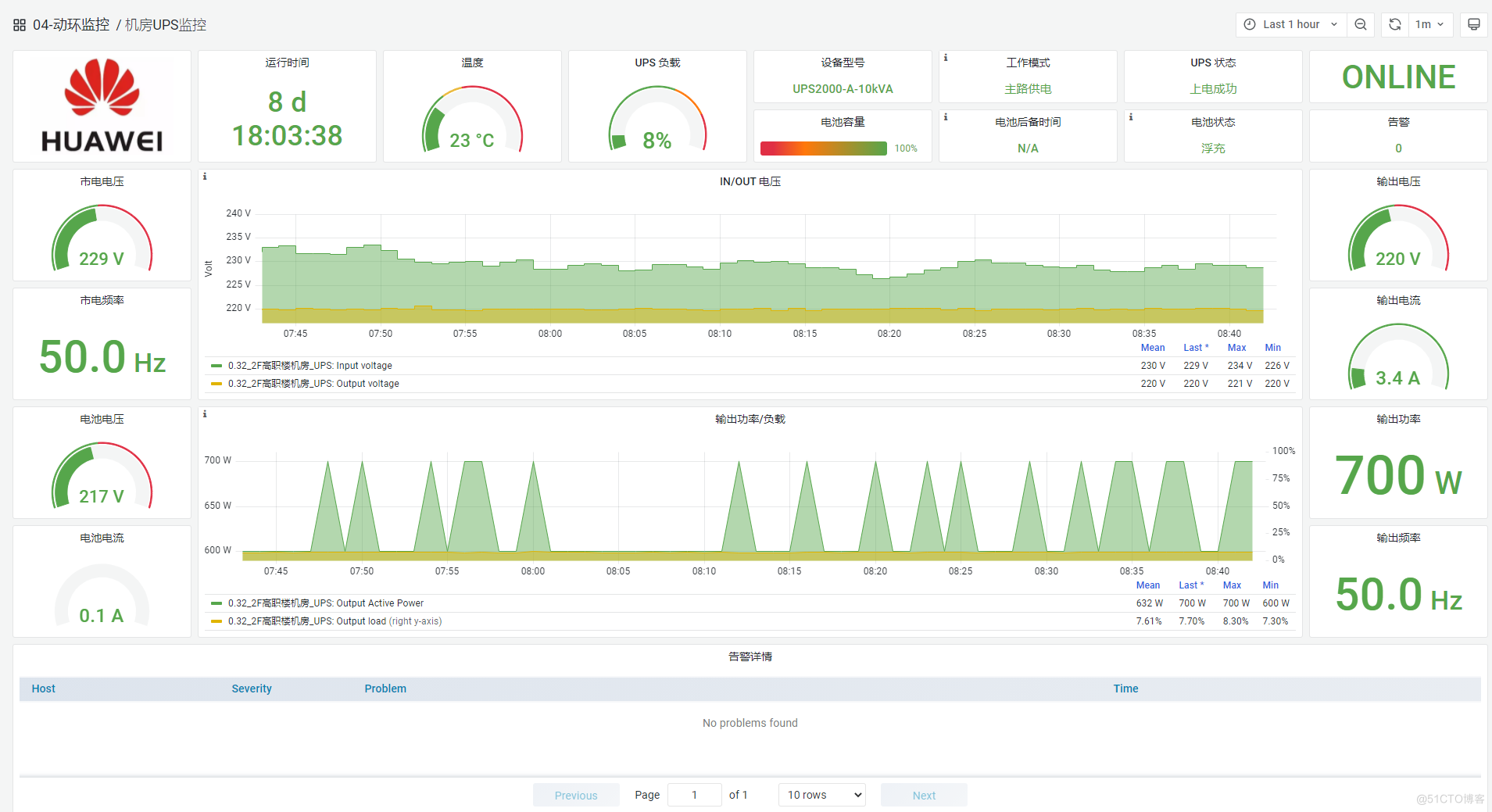Viewport: 1492px width, 812px height.
Task: Show info icon on 工作模式 panel
Action: (x=946, y=58)
